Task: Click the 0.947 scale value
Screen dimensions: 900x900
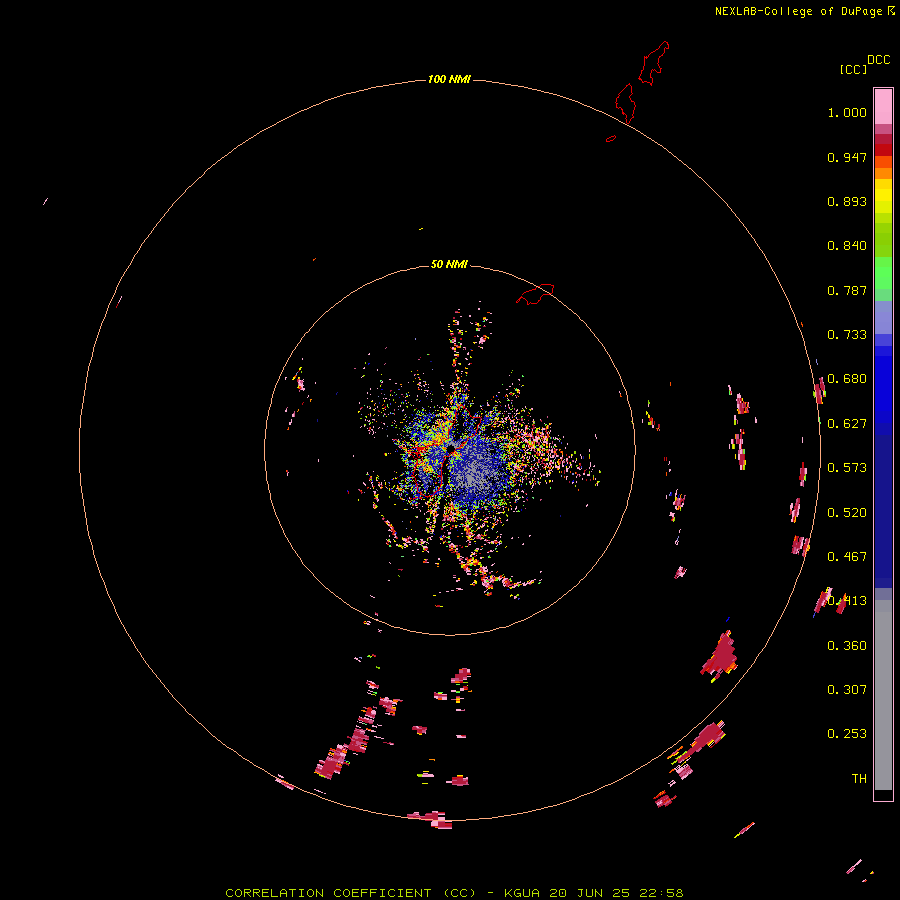Action: (x=847, y=157)
